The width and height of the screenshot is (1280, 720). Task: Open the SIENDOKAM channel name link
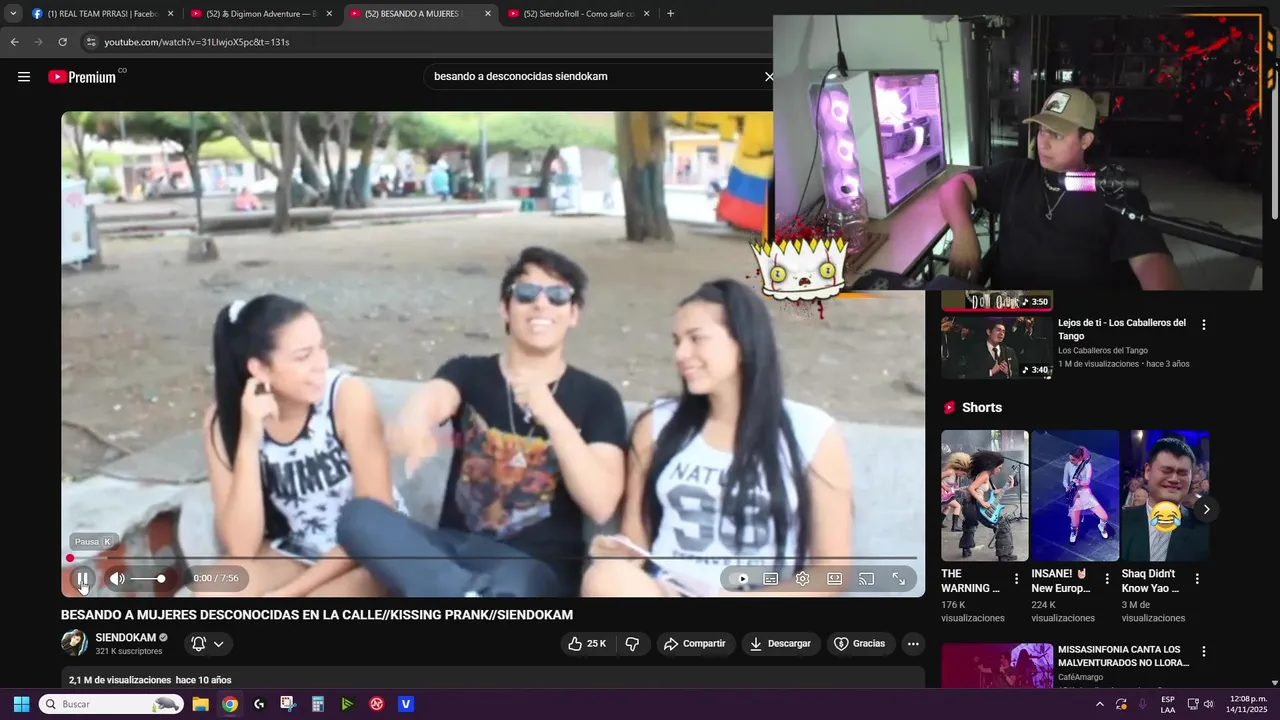[x=125, y=637]
